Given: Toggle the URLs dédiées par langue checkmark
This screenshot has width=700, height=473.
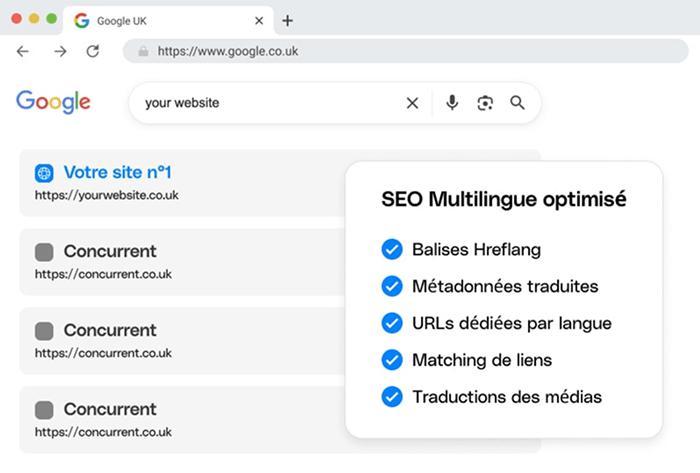Looking at the screenshot, I should click(x=392, y=323).
